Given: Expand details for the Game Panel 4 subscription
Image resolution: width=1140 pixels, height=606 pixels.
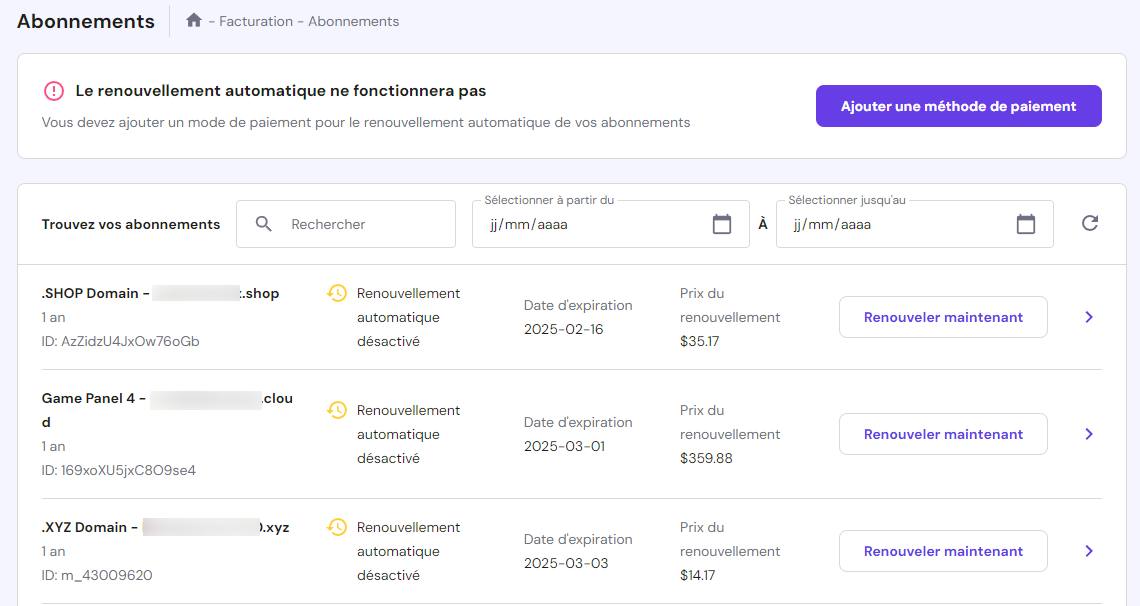Looking at the screenshot, I should [x=1089, y=434].
